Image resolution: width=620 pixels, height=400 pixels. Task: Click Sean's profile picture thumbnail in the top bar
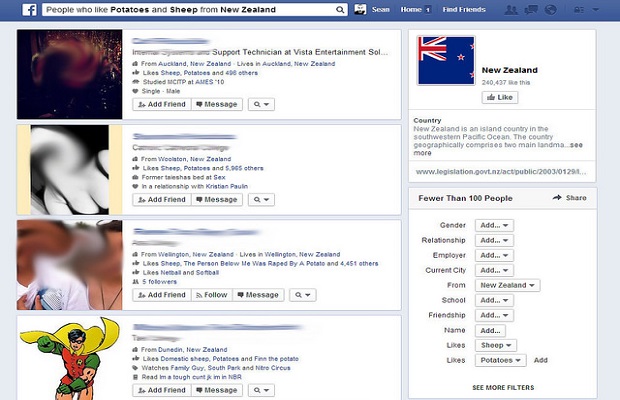pyautogui.click(x=360, y=9)
